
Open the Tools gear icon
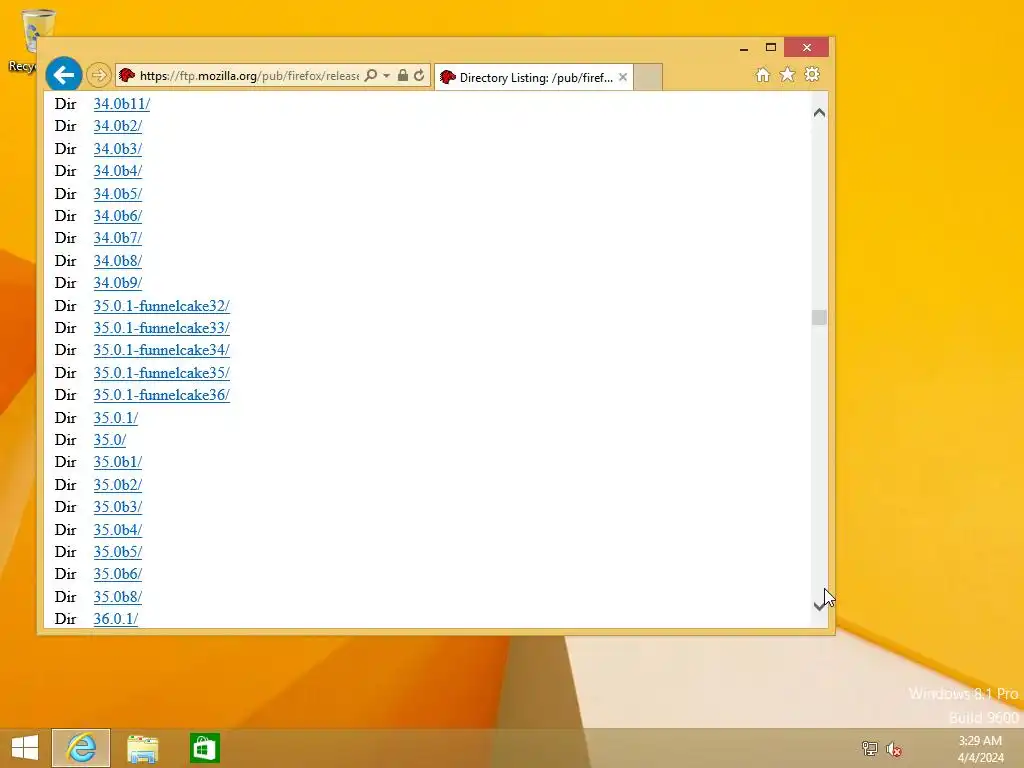click(812, 74)
